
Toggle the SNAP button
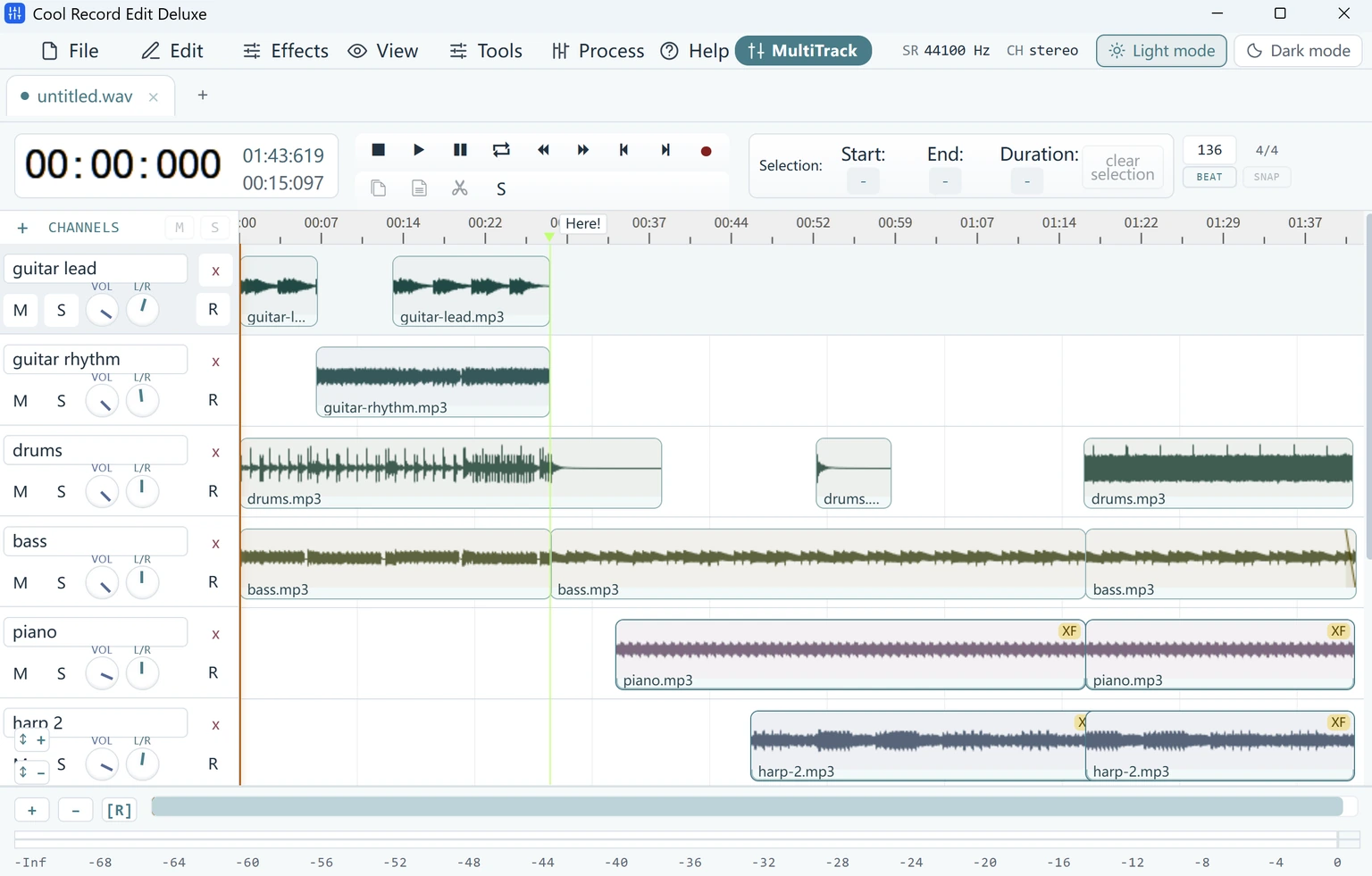(x=1267, y=177)
